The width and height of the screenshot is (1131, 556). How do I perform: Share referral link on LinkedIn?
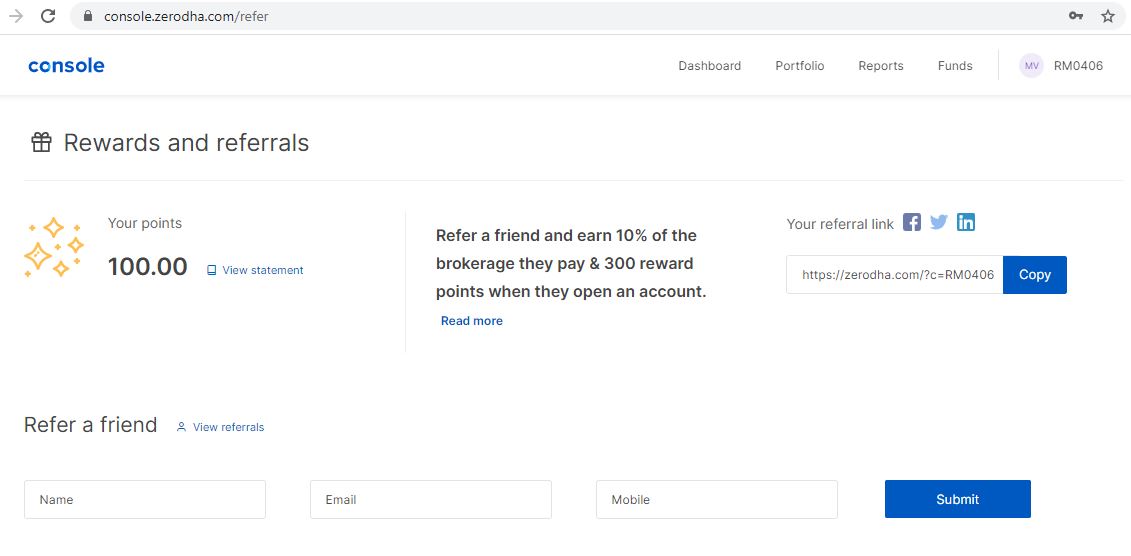pyautogui.click(x=966, y=222)
